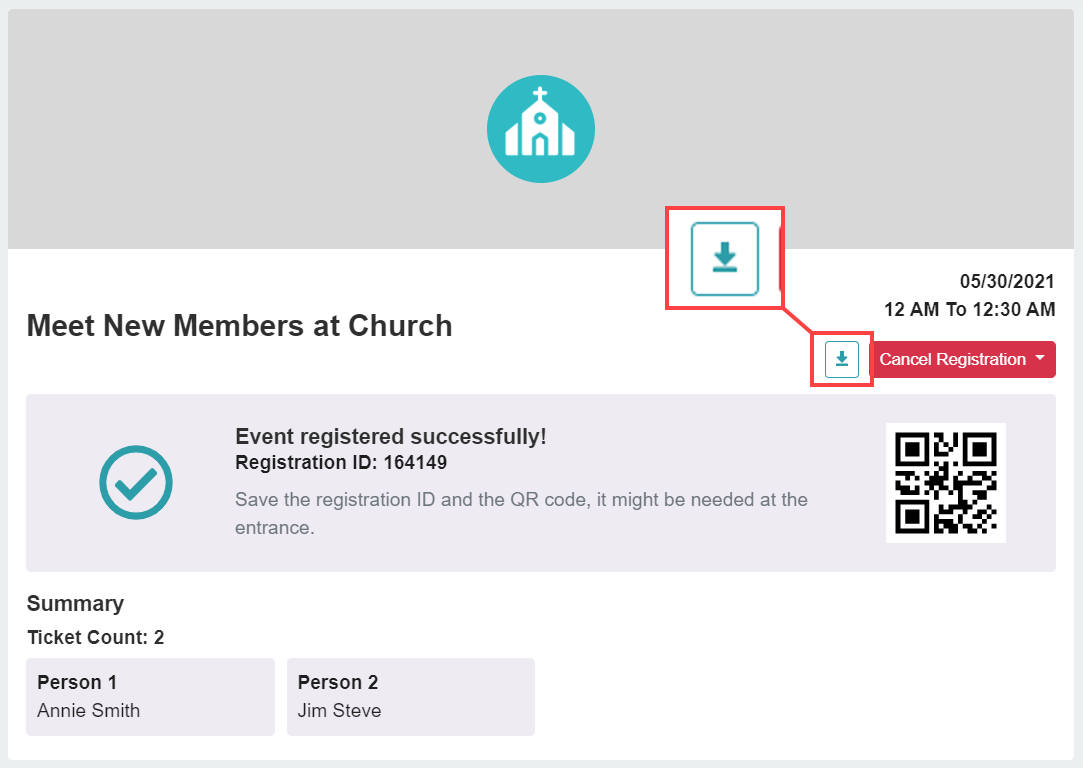The image size is (1083, 768).
Task: Click the Summary heading
Action: click(75, 604)
